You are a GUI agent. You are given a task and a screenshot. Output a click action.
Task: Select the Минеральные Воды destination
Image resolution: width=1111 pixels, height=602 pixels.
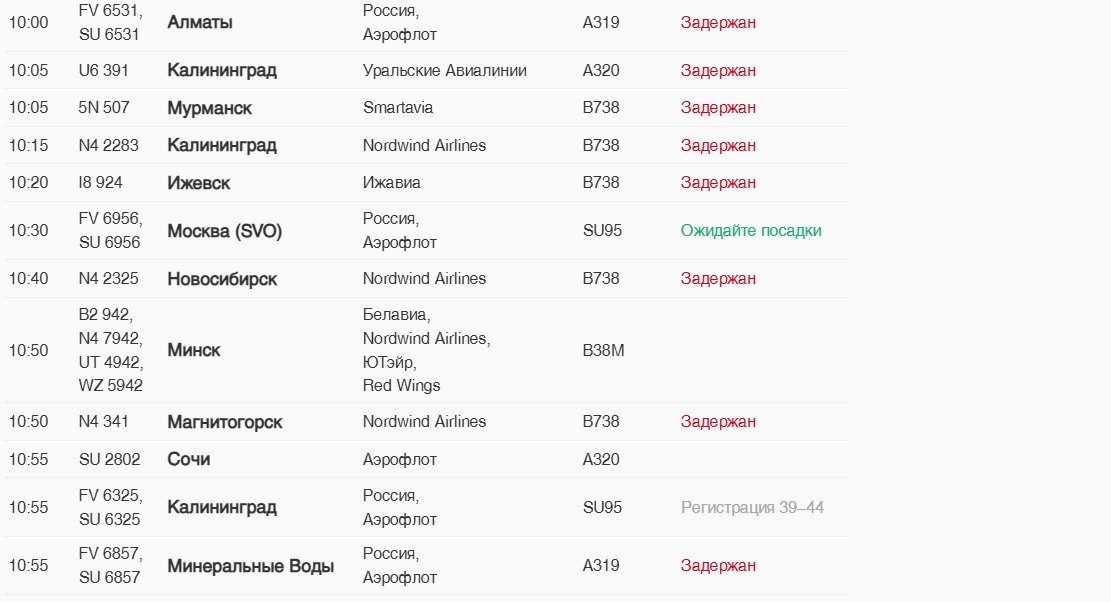click(x=250, y=567)
